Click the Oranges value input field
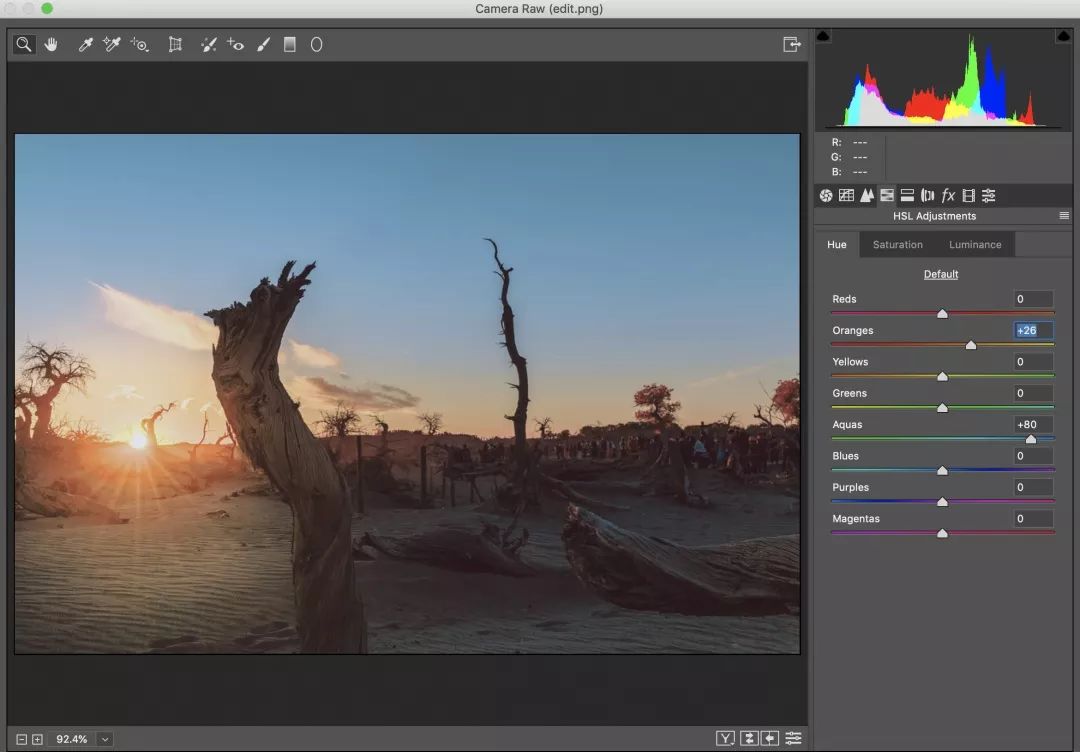The width and height of the screenshot is (1080, 752). (1032, 330)
